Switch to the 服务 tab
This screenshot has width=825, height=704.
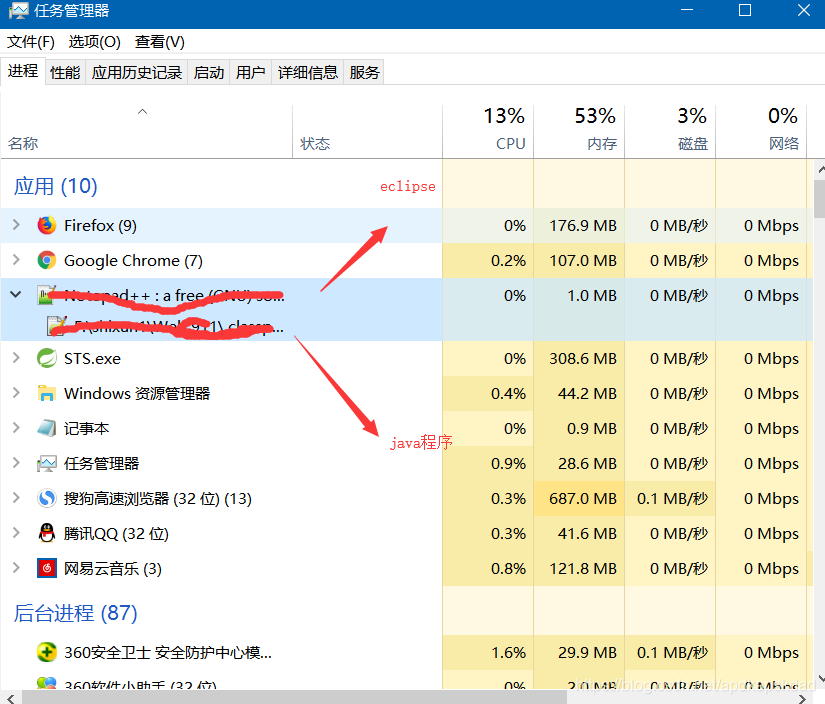(364, 72)
